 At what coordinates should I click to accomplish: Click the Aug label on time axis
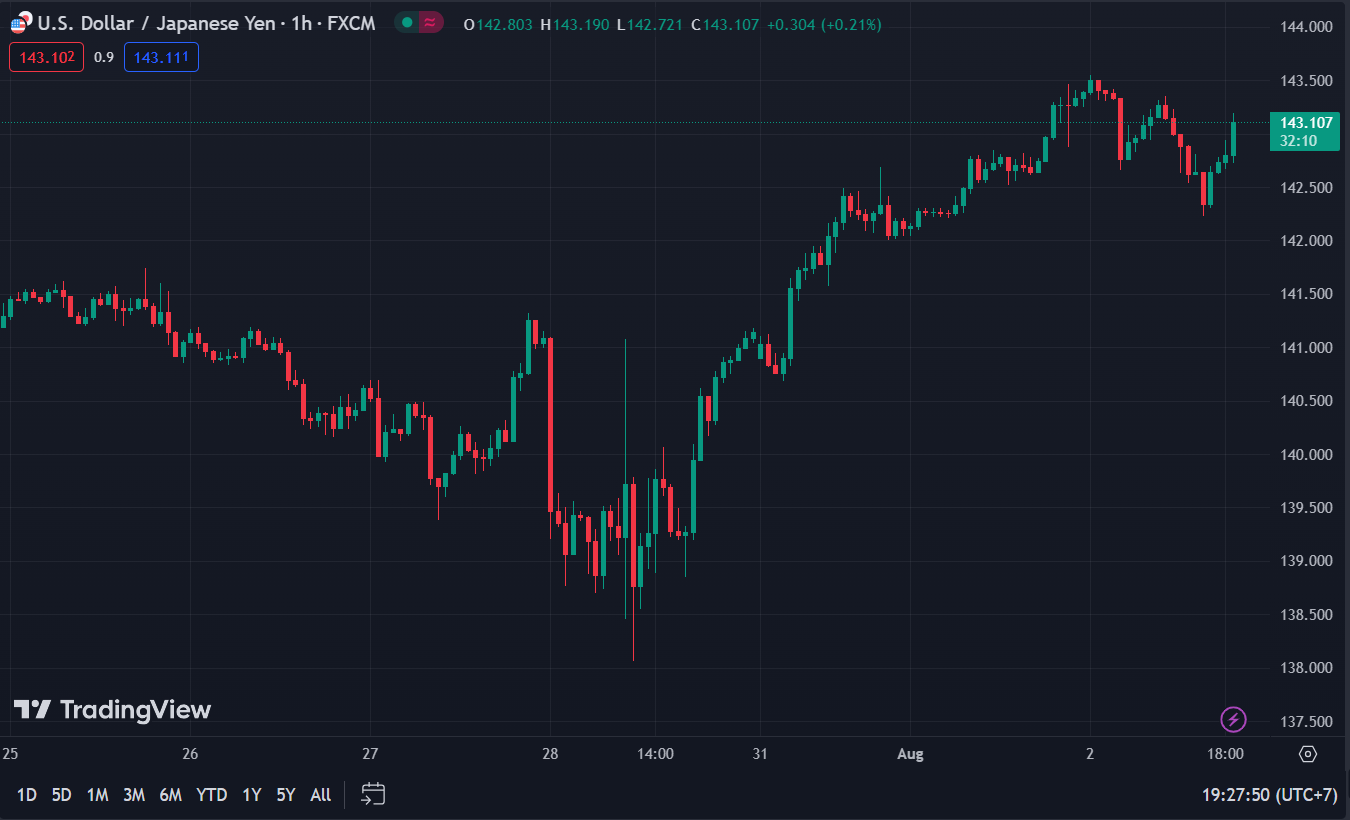(x=910, y=754)
